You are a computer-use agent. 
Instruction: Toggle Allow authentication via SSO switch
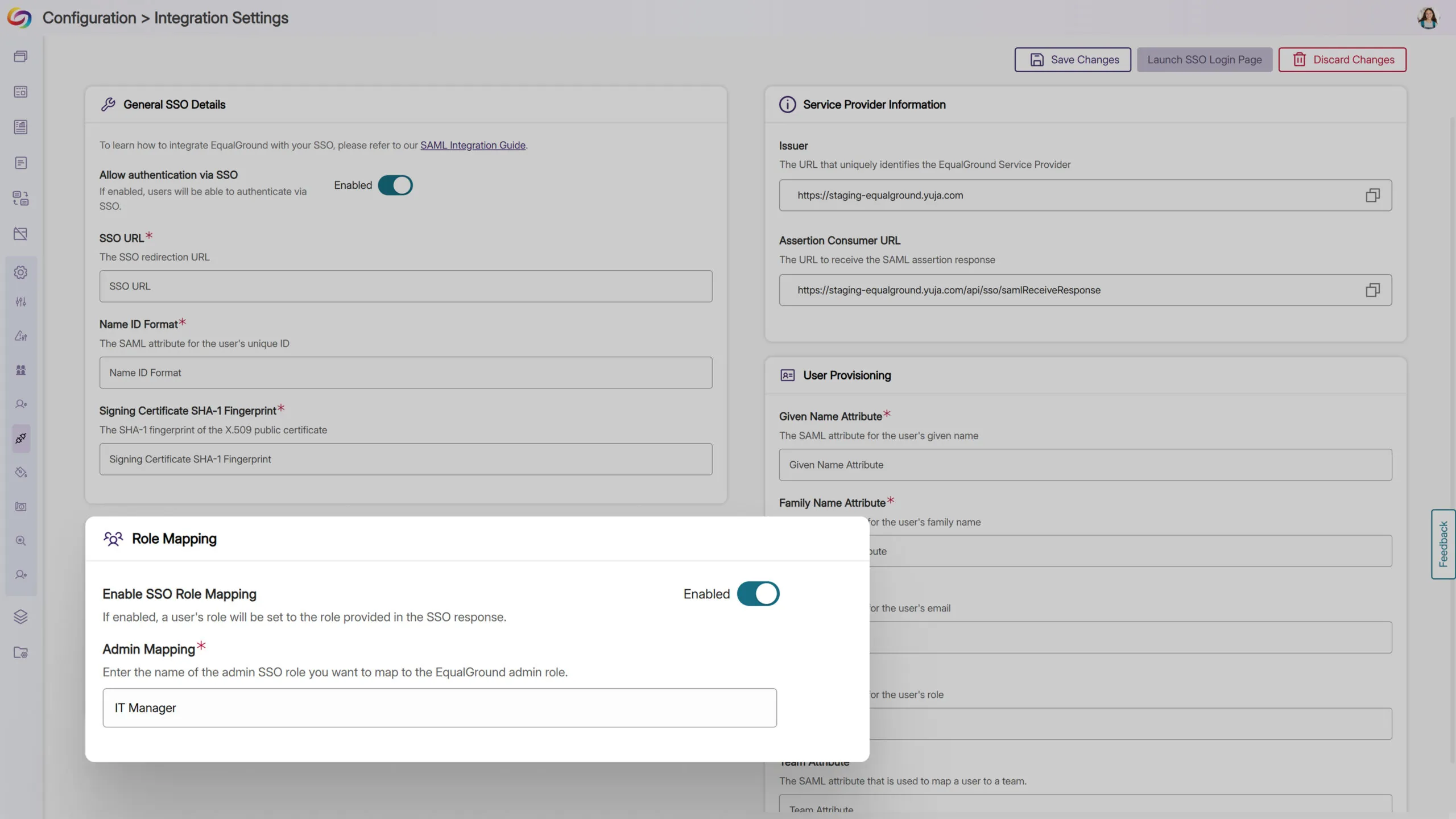pos(395,185)
